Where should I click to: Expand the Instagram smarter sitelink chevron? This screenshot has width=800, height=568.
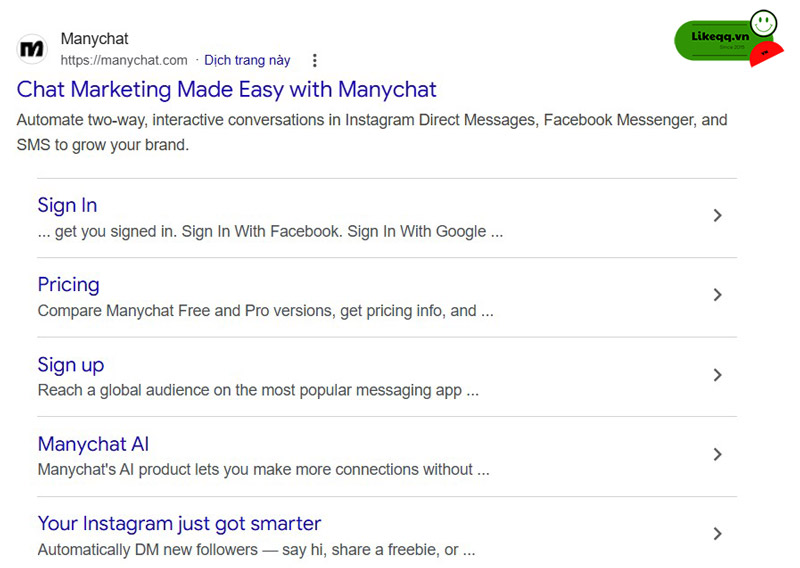tap(717, 534)
